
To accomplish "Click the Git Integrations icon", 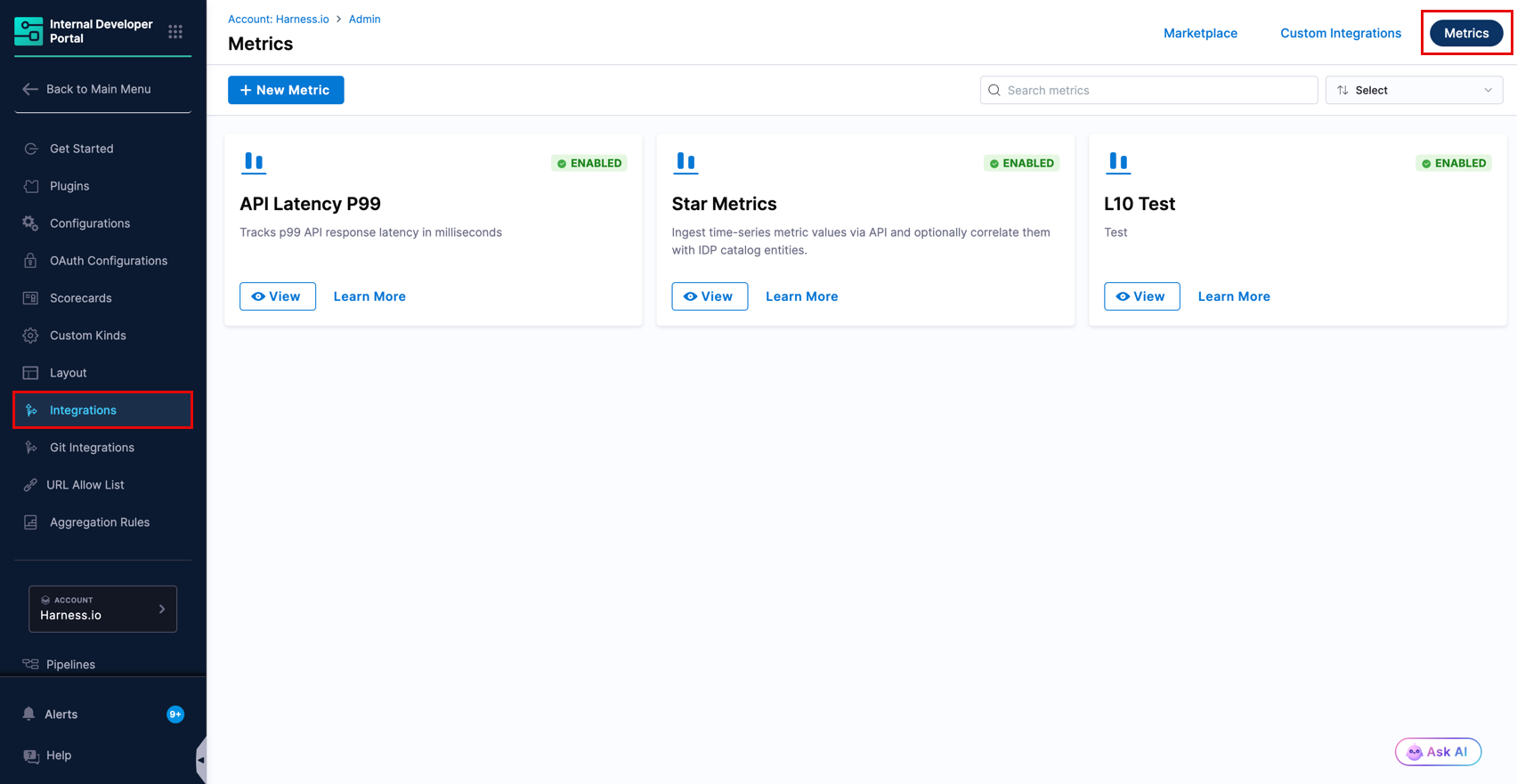I will coord(31,448).
